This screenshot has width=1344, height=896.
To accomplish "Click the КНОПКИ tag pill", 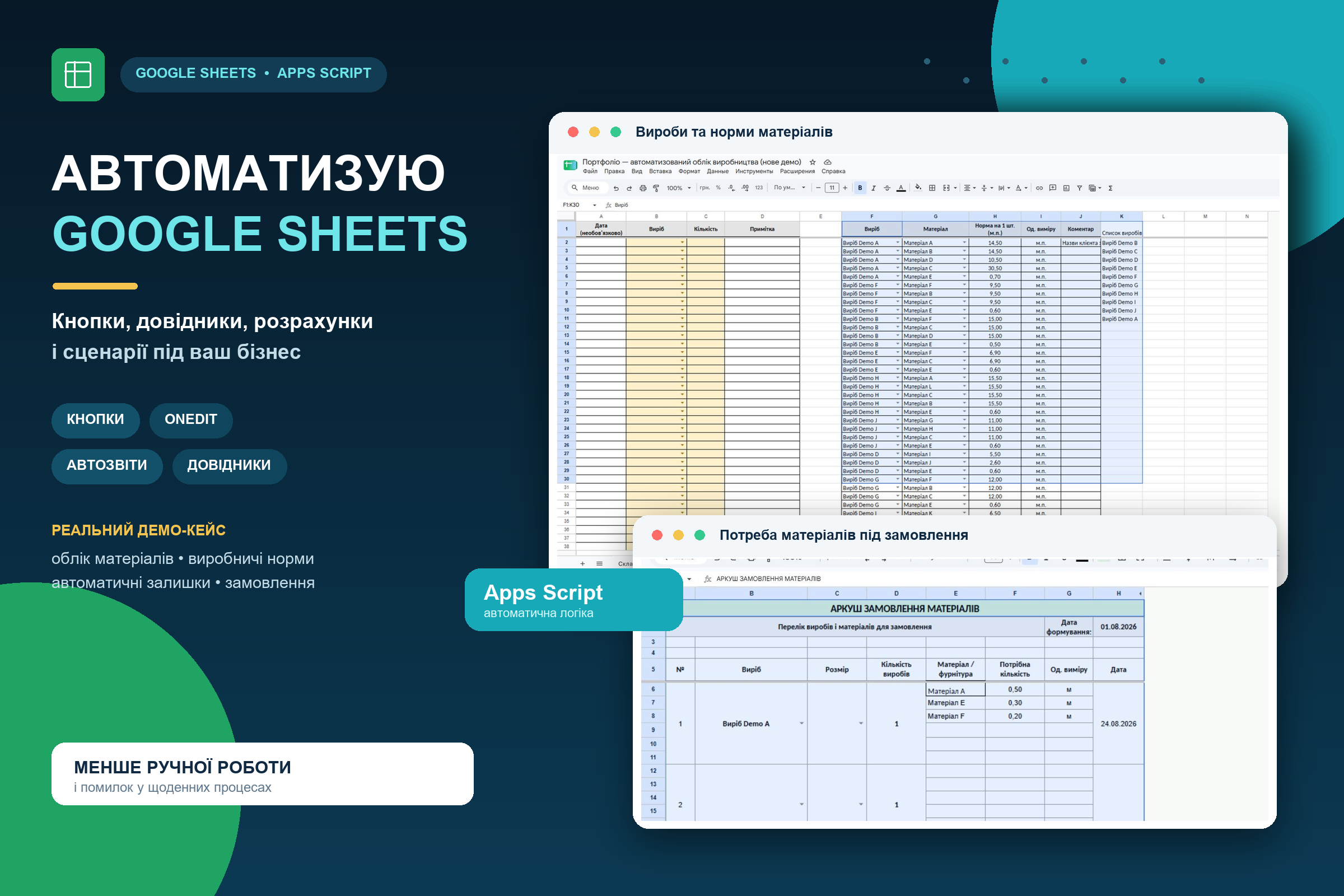I will 95,419.
